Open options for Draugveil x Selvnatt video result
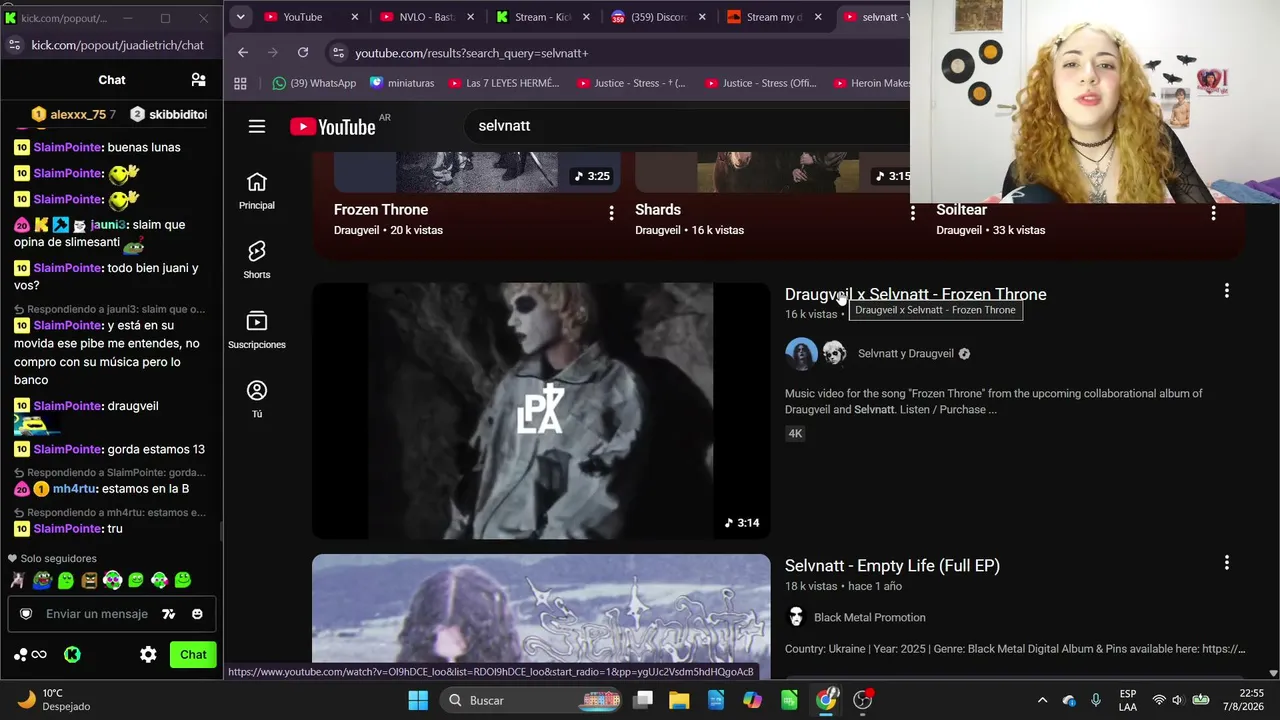Viewport: 1280px width, 720px height. tap(1227, 291)
